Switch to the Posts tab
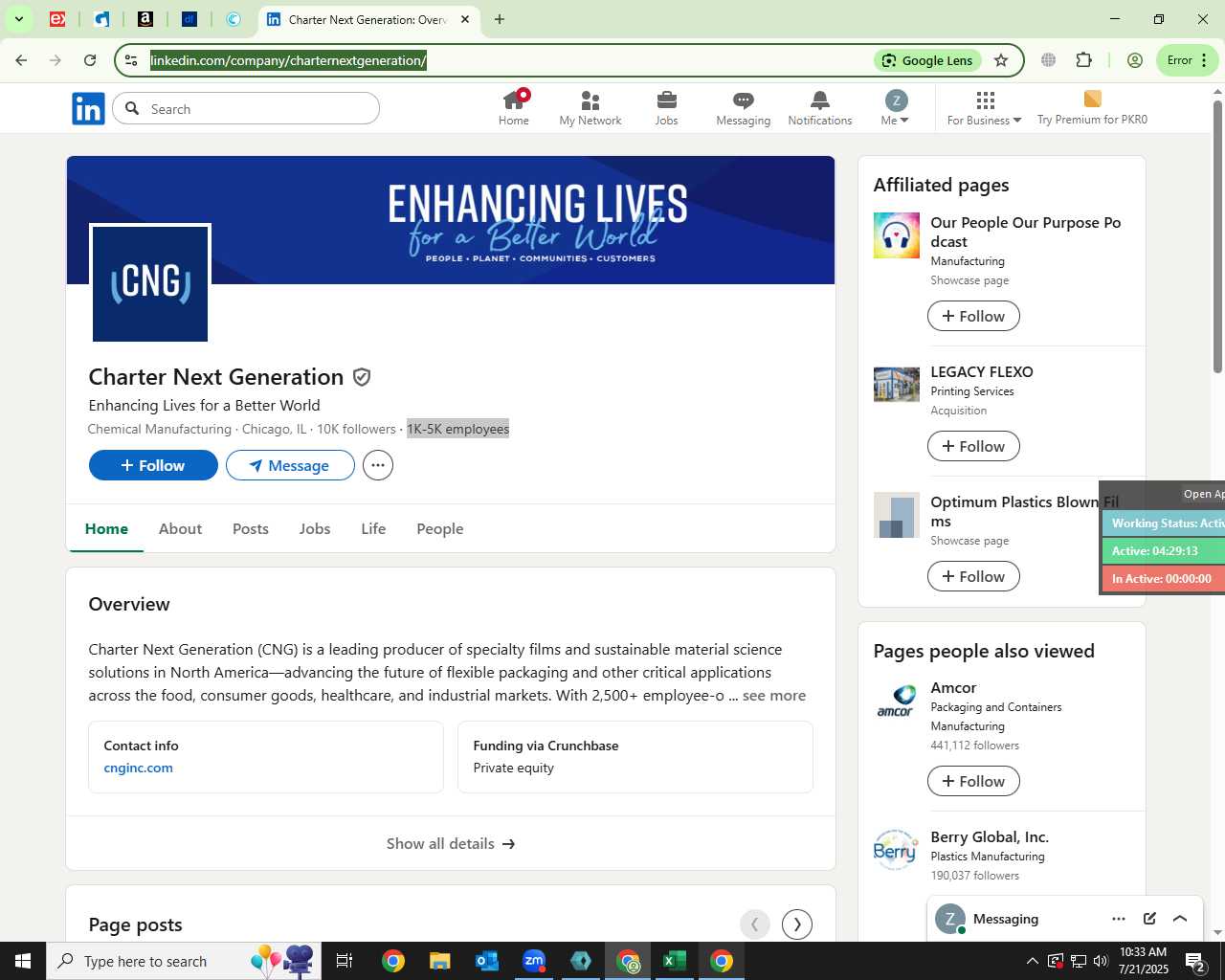The width and height of the screenshot is (1225, 980). tap(251, 528)
